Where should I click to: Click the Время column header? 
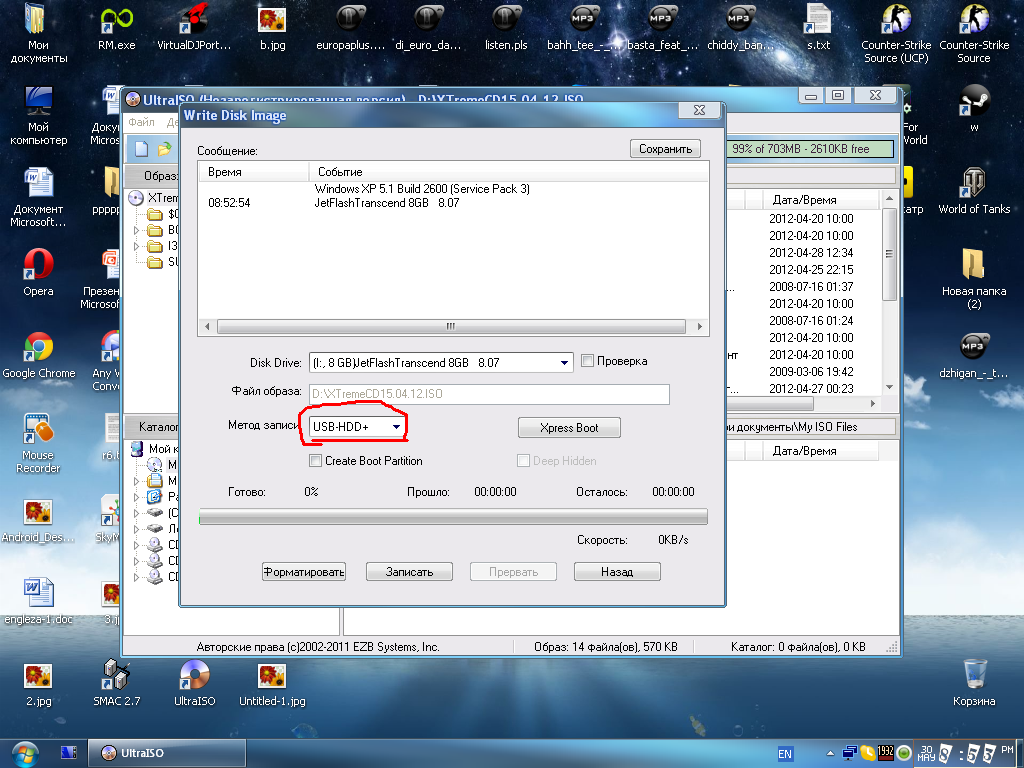point(253,172)
